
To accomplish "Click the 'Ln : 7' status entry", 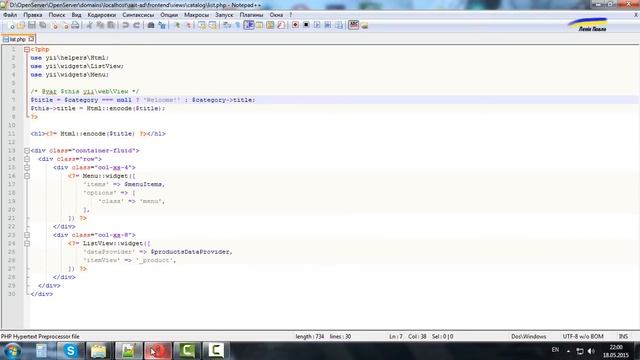I will click(396, 336).
